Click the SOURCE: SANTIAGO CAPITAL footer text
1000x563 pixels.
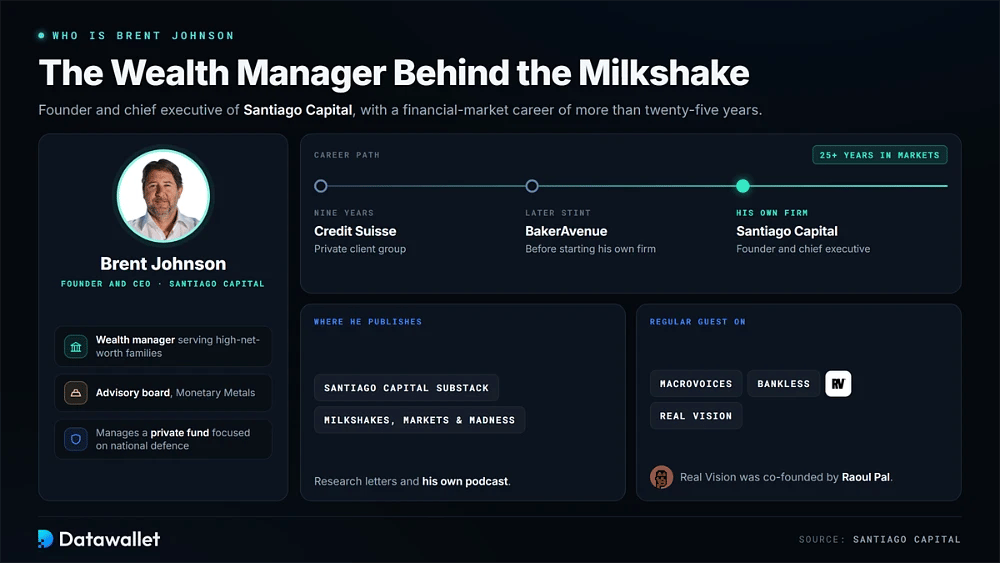[879, 539]
